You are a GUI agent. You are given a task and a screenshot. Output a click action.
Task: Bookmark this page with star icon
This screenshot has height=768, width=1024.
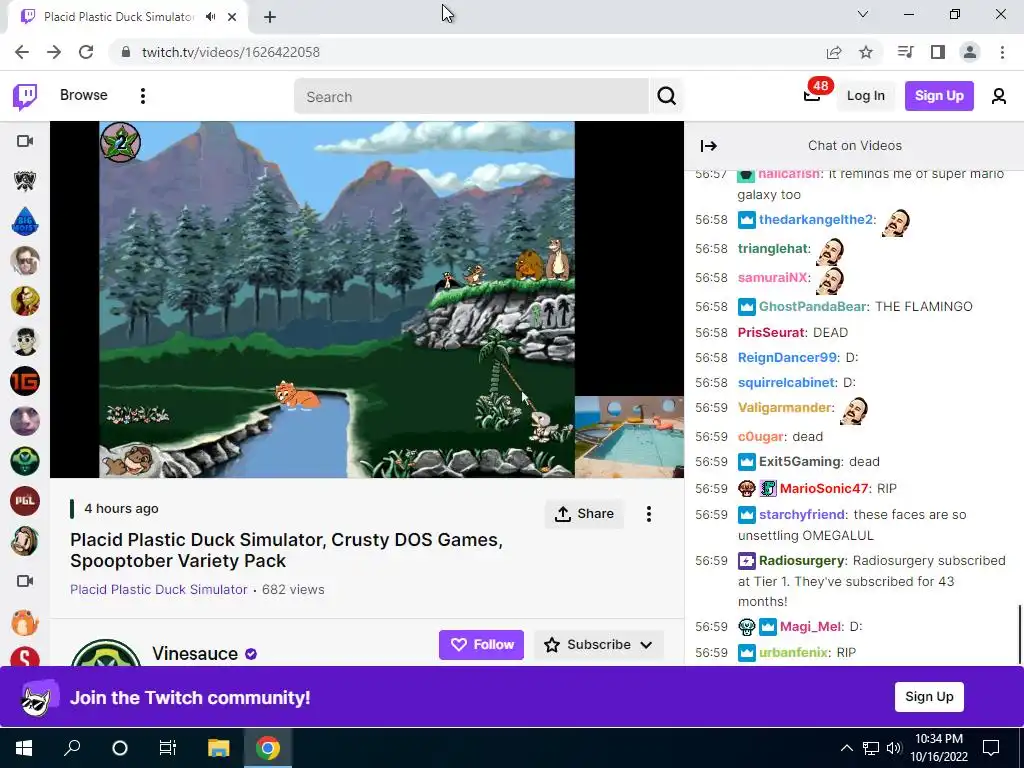coord(866,52)
